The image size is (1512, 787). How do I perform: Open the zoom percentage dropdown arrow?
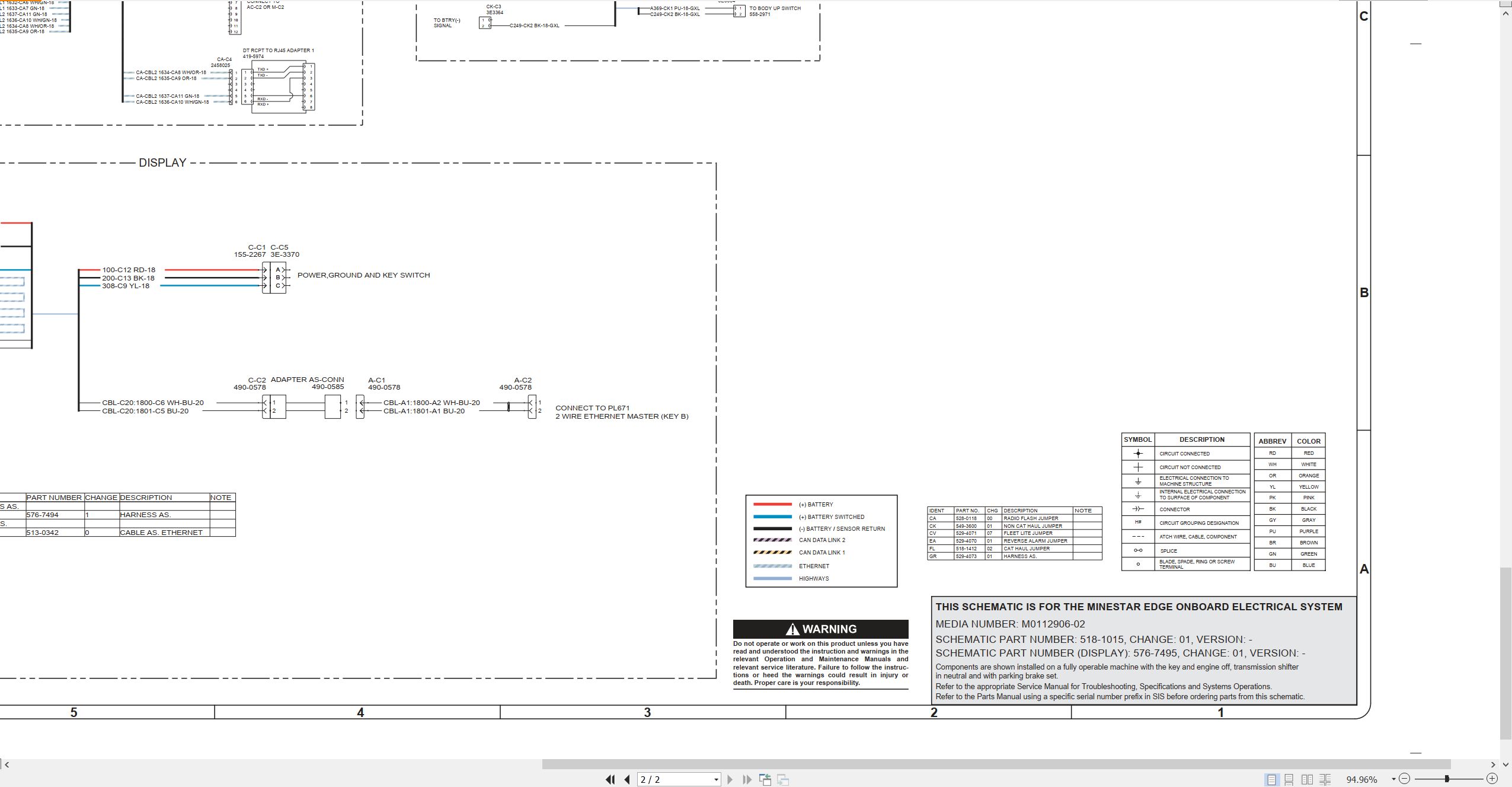click(1393, 779)
